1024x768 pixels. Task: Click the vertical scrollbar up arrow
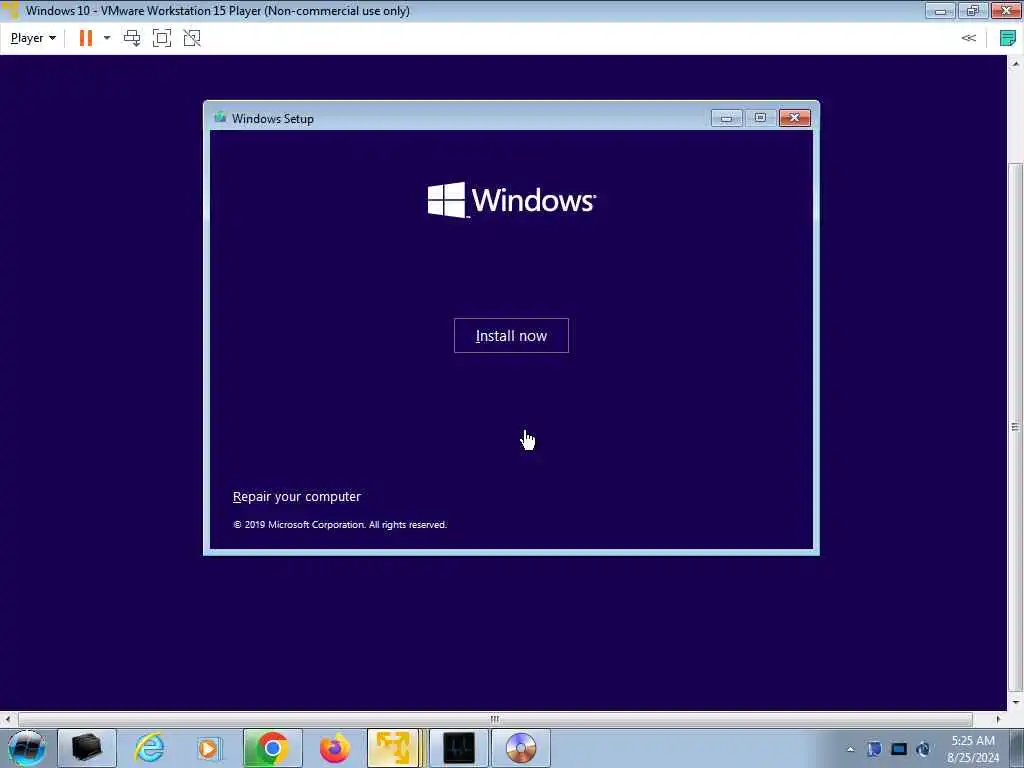(x=1016, y=64)
